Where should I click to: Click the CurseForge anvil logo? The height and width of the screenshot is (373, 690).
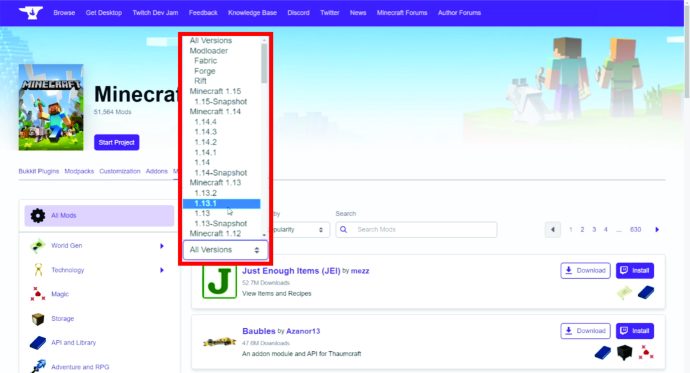[30, 13]
